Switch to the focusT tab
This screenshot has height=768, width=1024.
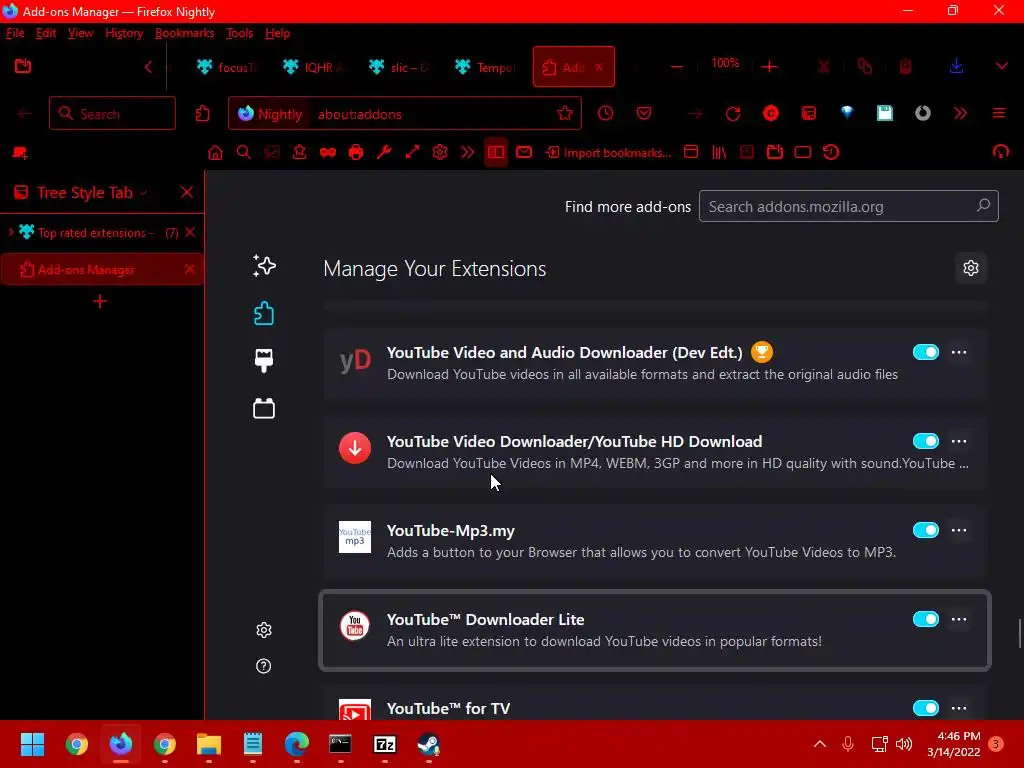tap(227, 67)
